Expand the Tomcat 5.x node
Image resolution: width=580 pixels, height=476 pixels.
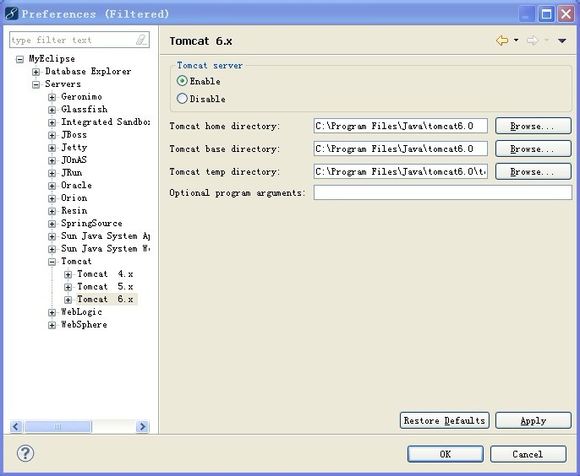point(68,287)
